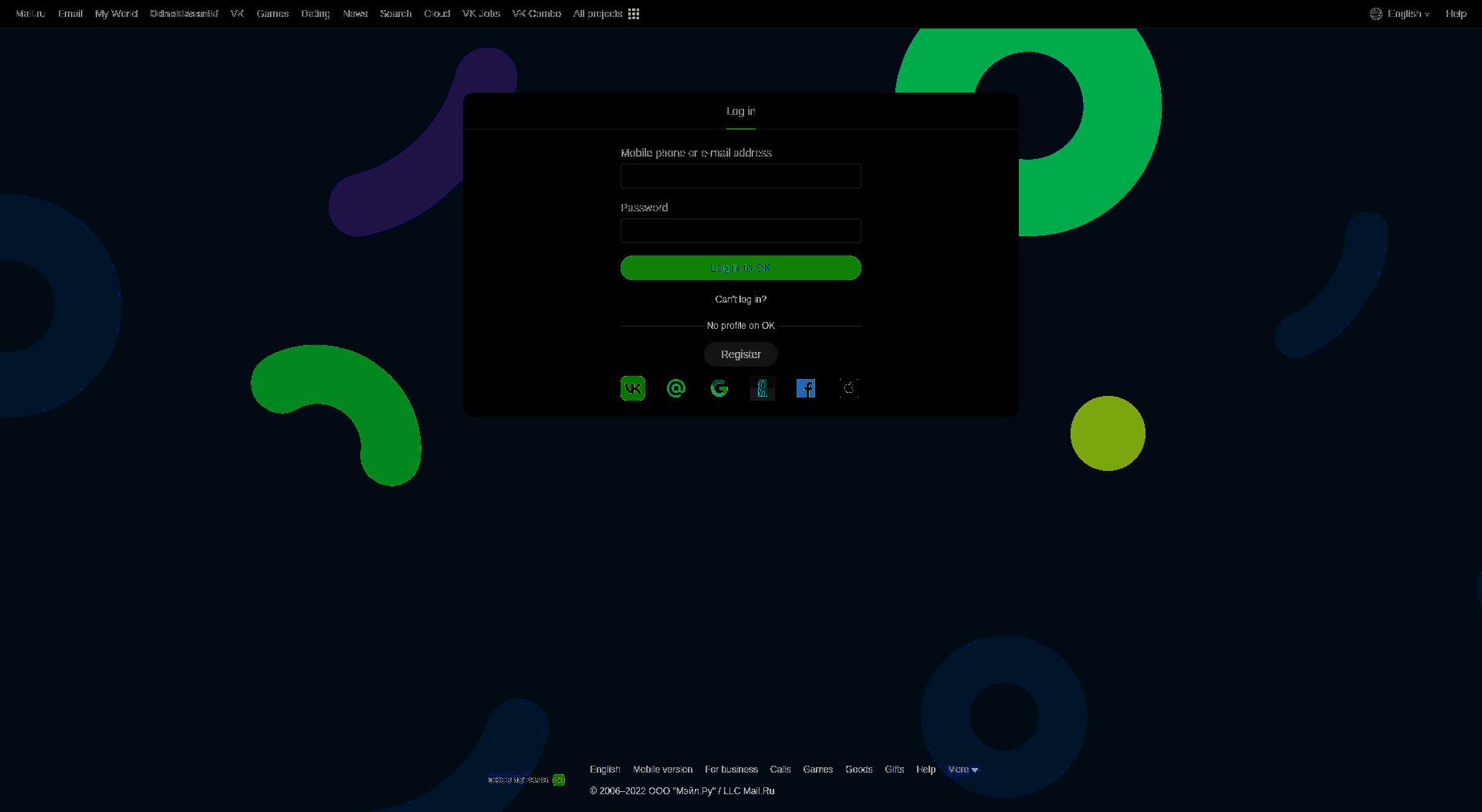Click the Log in to OK button
This screenshot has height=812, width=1482.
point(741,268)
